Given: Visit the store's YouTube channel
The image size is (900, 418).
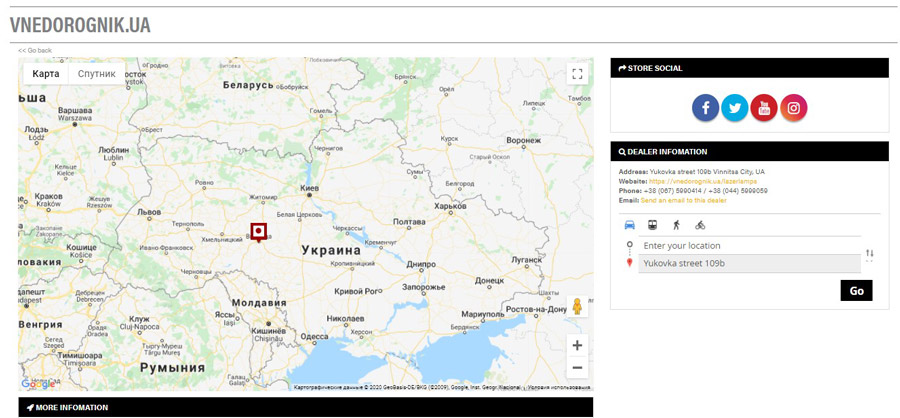Looking at the screenshot, I should click(764, 108).
